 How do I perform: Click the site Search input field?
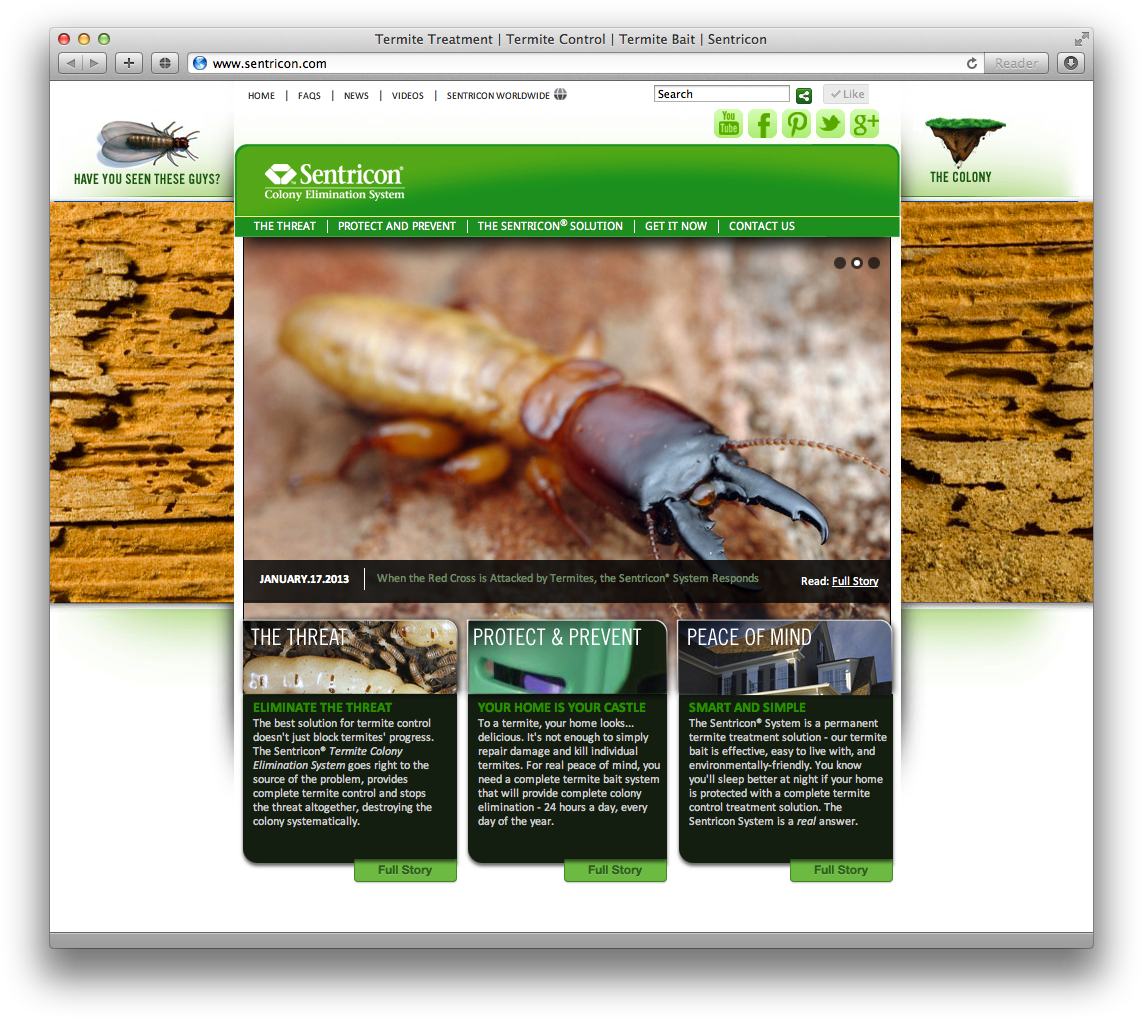pyautogui.click(x=722, y=94)
